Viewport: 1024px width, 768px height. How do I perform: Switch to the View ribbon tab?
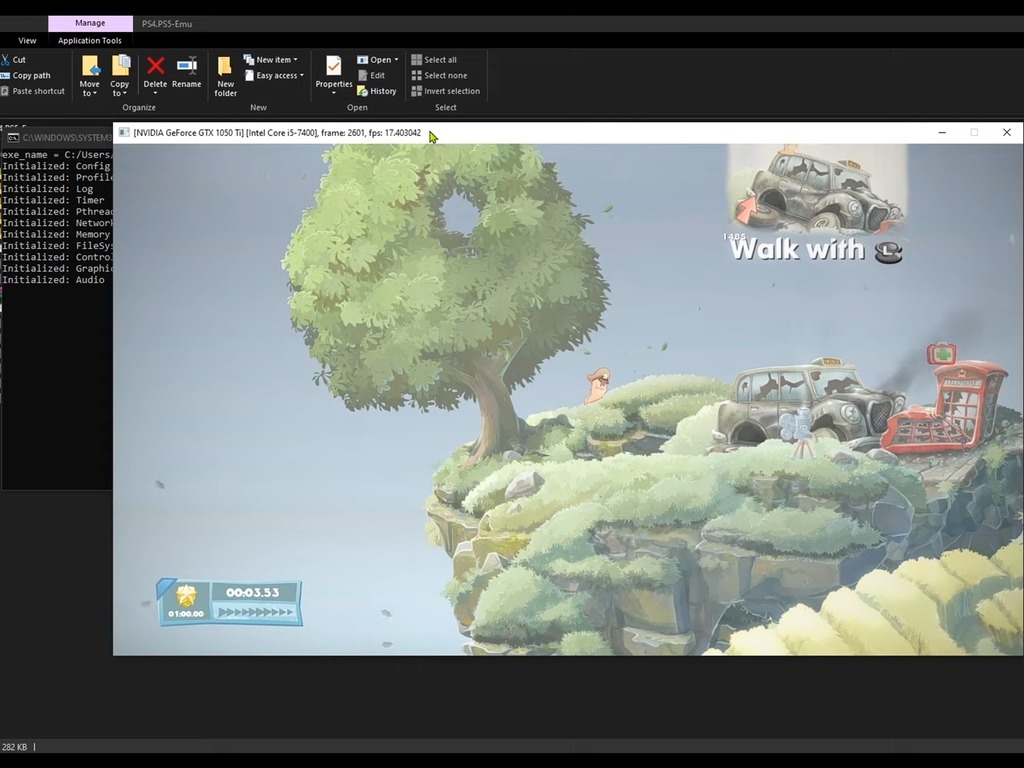coord(27,40)
